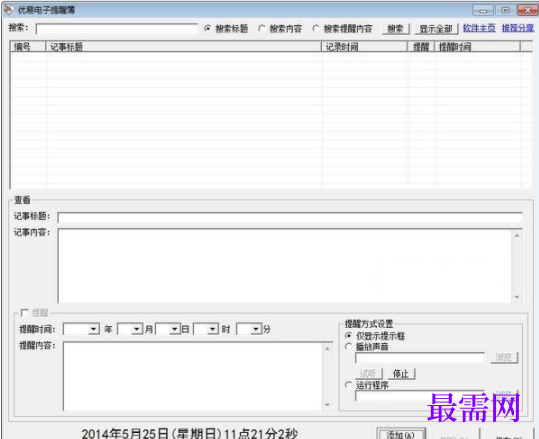Open the 推荐分享 link
Image resolution: width=539 pixels, height=439 pixels.
coord(518,28)
